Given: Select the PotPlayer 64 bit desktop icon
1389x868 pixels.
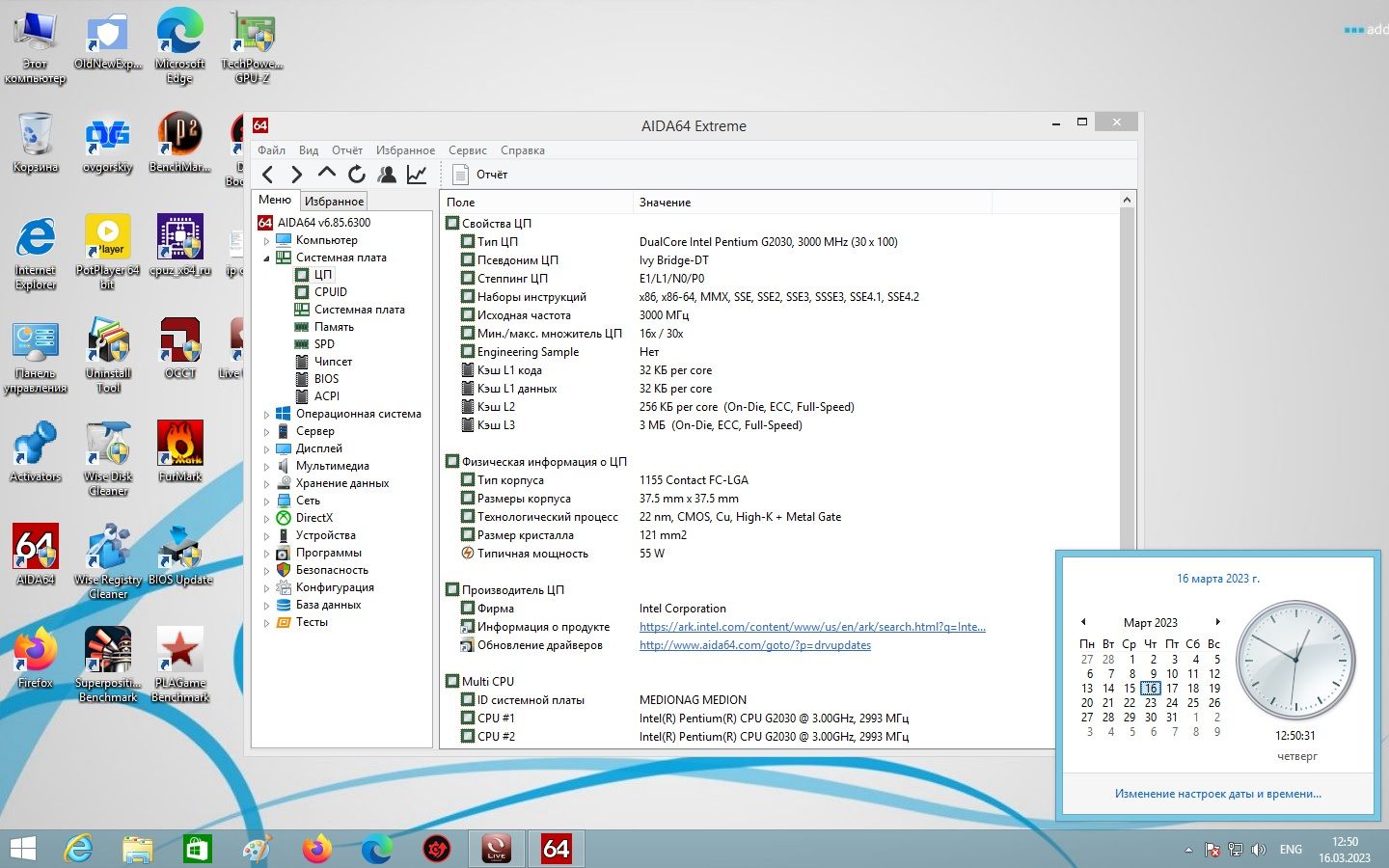Looking at the screenshot, I should coord(108,252).
